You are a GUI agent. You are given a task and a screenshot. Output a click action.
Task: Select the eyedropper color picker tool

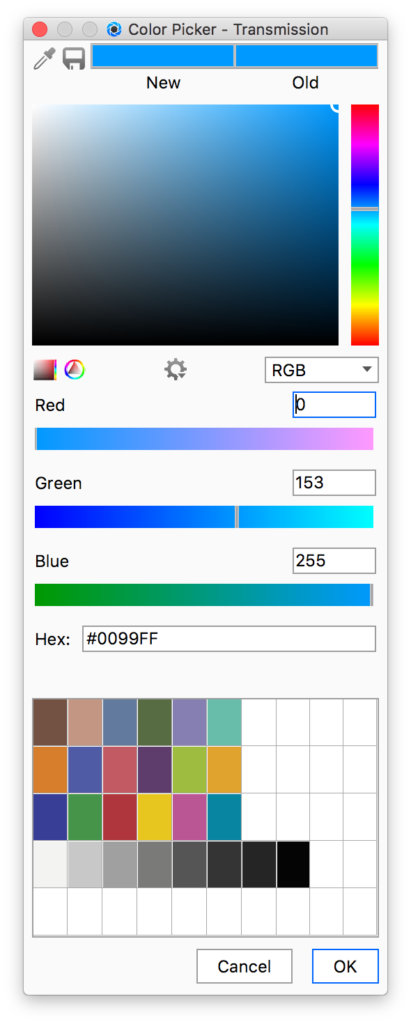click(44, 57)
